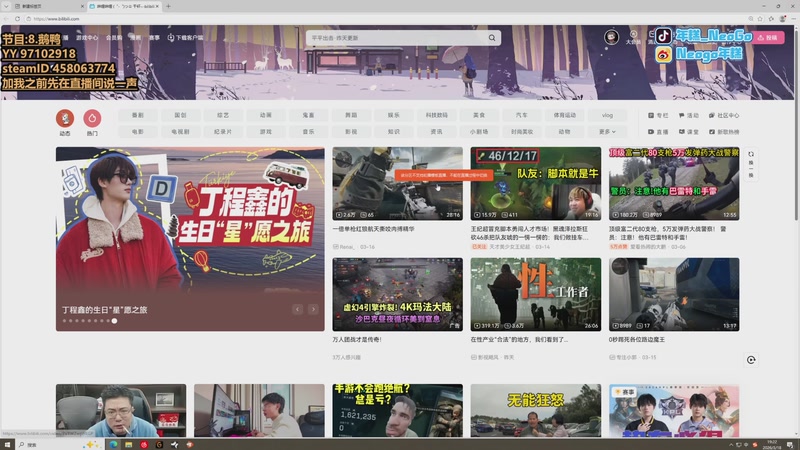Select the 综艺 category

tap(223, 115)
